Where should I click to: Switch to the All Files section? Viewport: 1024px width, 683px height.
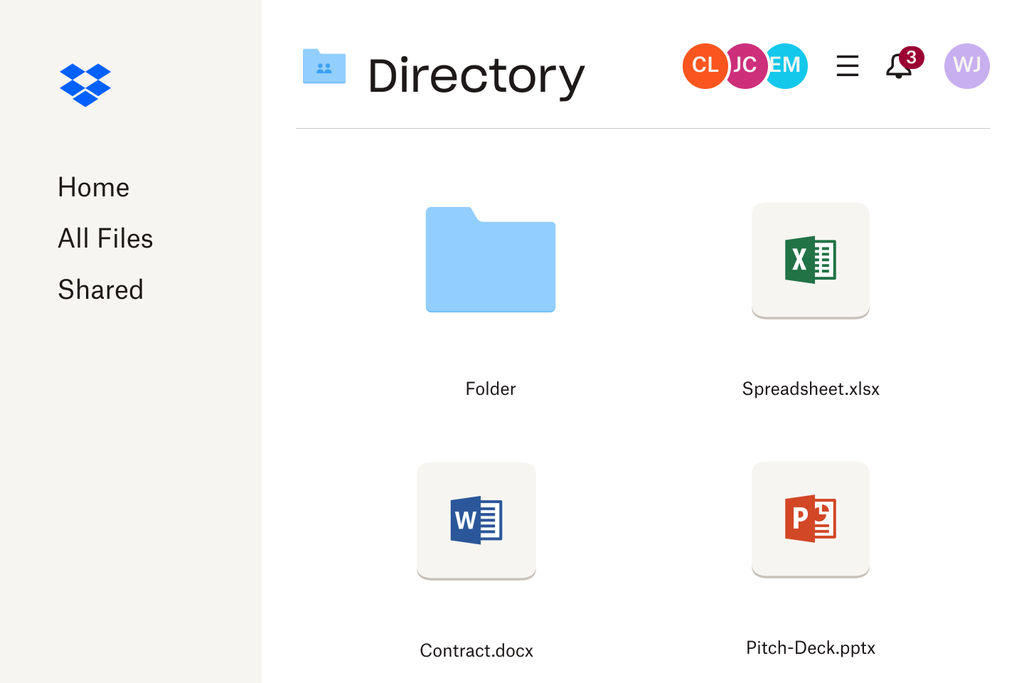coord(105,238)
